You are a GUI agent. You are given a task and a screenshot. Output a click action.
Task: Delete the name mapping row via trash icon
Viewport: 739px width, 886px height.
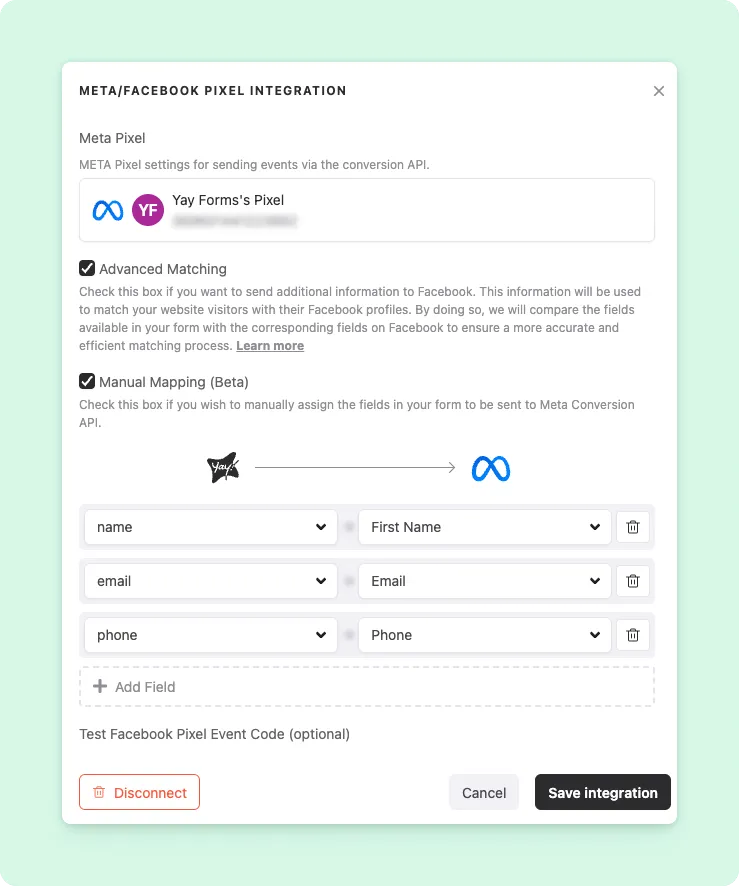point(633,527)
